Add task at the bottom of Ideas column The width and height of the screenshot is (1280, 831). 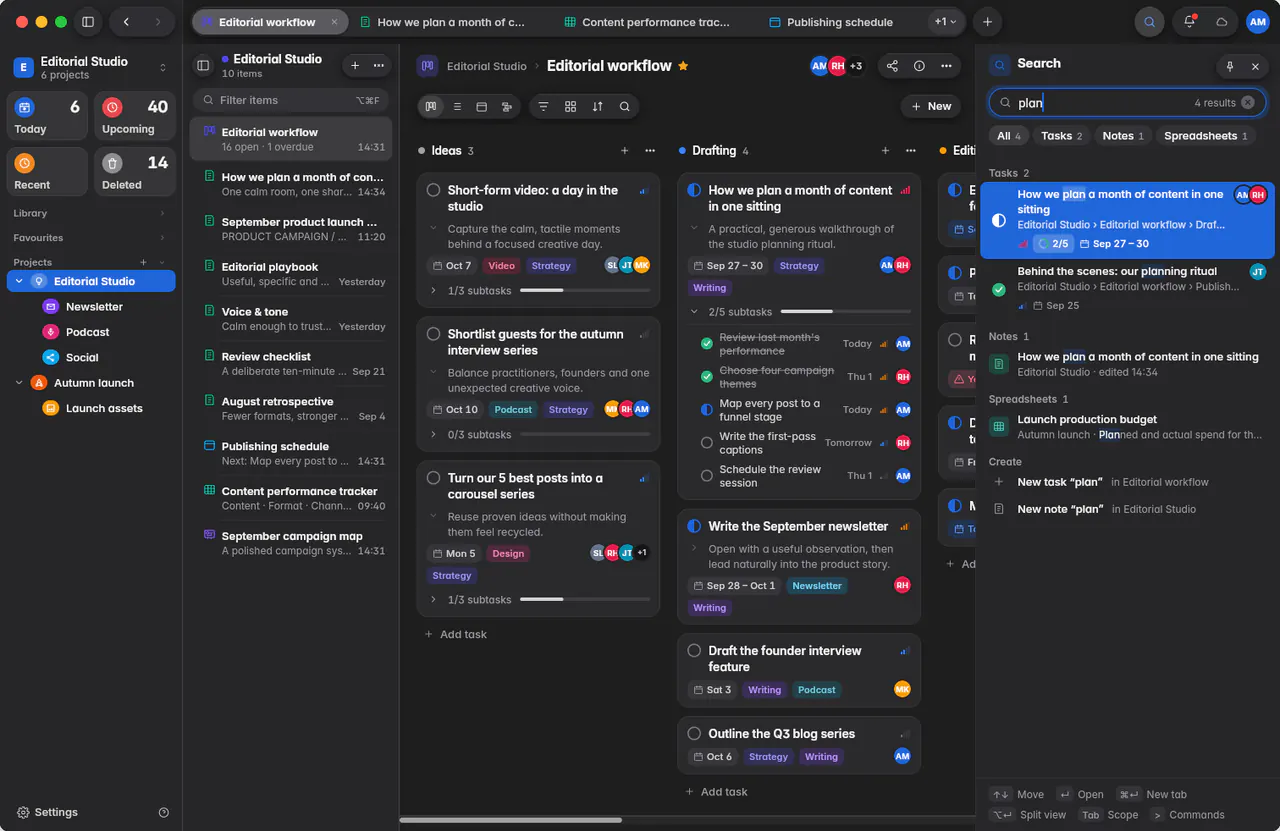click(x=456, y=634)
